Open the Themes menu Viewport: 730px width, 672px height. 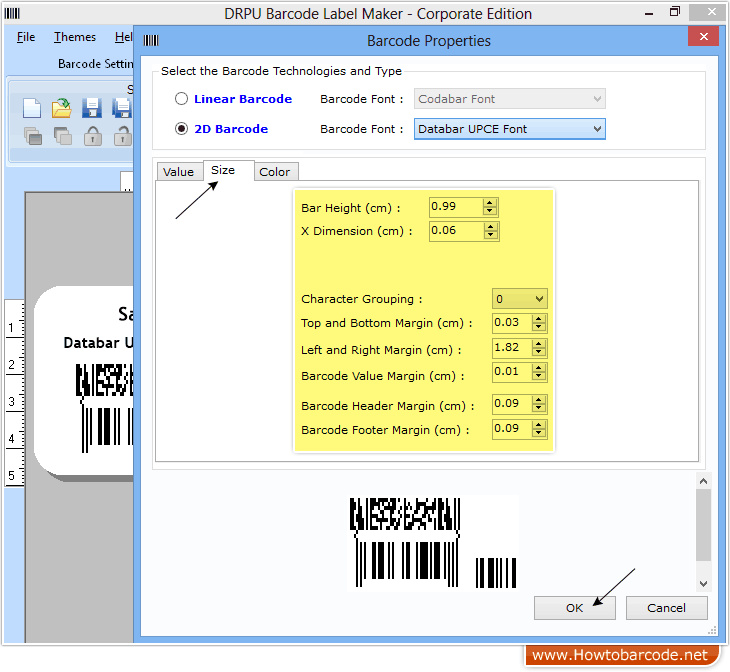[74, 37]
